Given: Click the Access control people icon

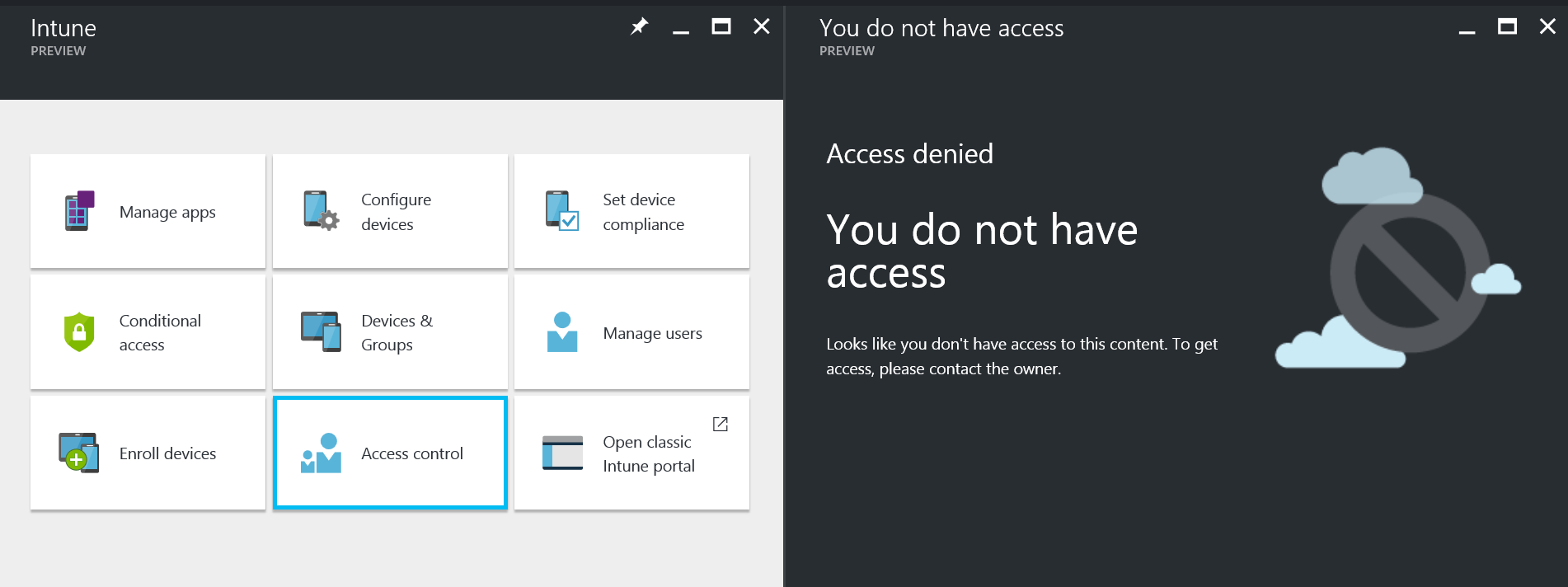Looking at the screenshot, I should coord(321,453).
